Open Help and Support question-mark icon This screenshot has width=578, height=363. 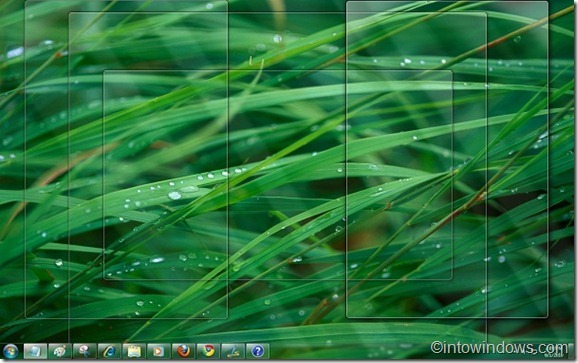pos(258,351)
